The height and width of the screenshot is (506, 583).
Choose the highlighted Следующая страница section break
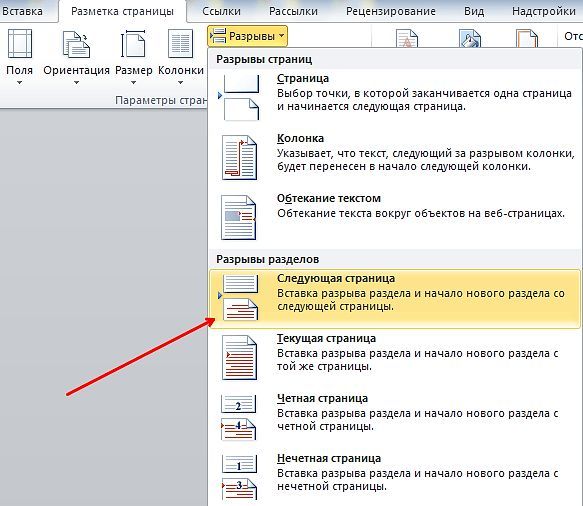tap(394, 299)
